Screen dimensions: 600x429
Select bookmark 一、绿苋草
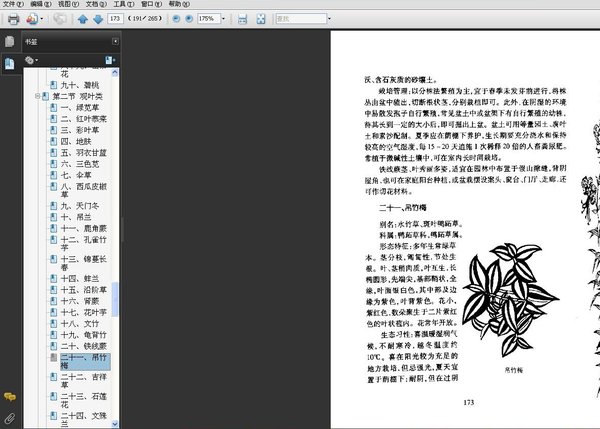[x=80, y=108]
